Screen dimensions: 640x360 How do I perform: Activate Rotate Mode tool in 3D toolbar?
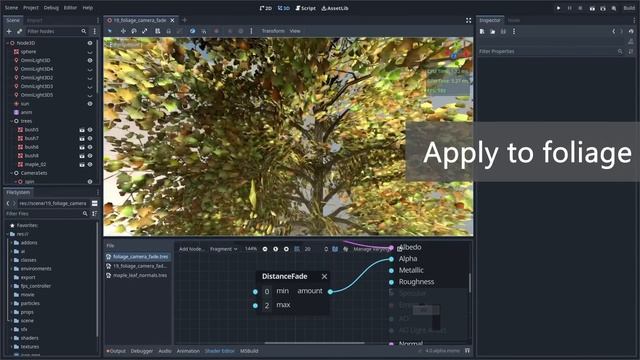134,31
